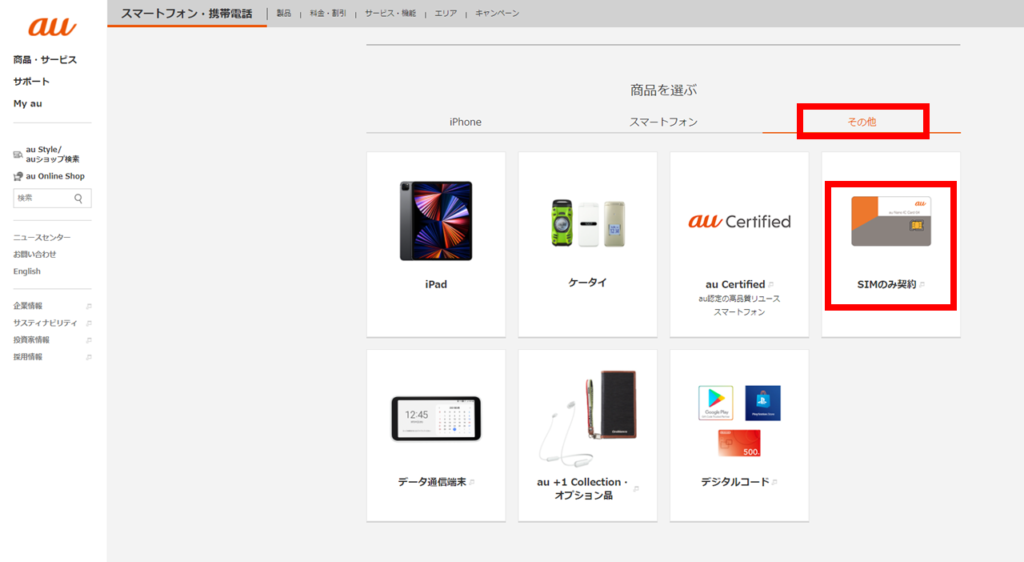This screenshot has width=1024, height=562.
Task: Click au認定の高品質リユーススマートフォン description
Action: point(739,305)
